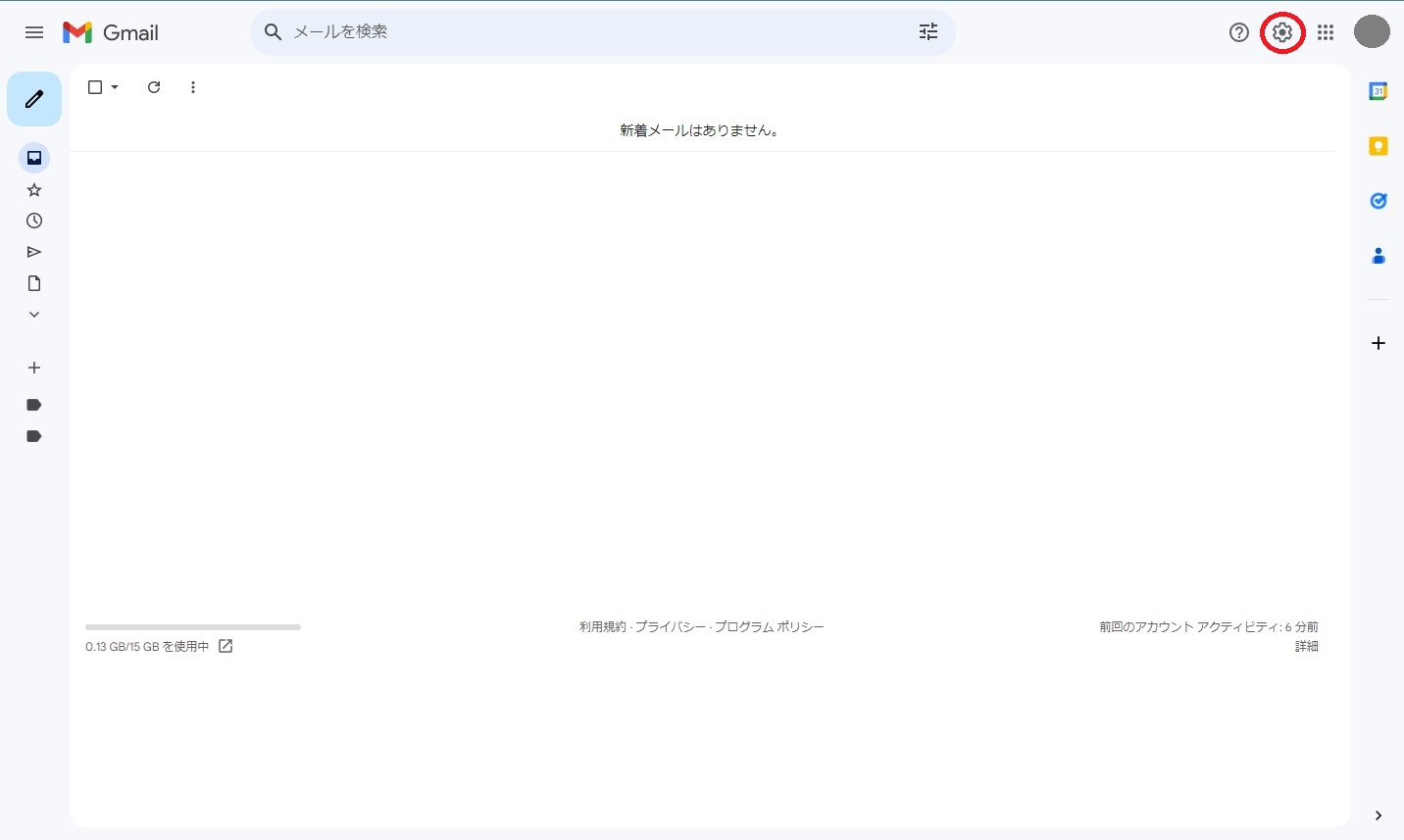Click the Help question mark icon
This screenshot has width=1404, height=840.
pos(1238,32)
